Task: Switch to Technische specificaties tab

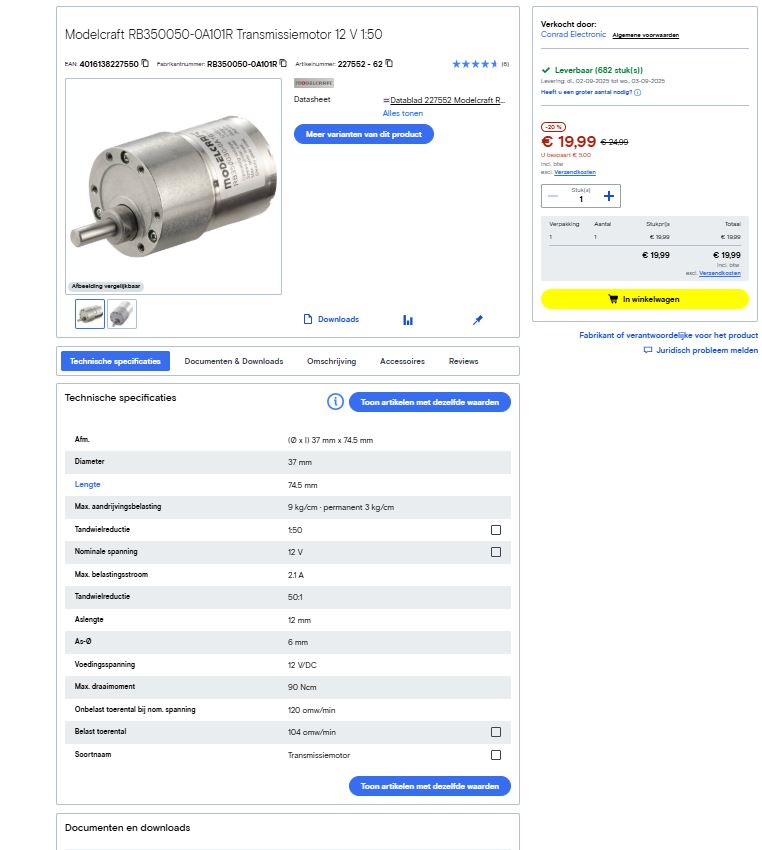Action: pyautogui.click(x=115, y=361)
